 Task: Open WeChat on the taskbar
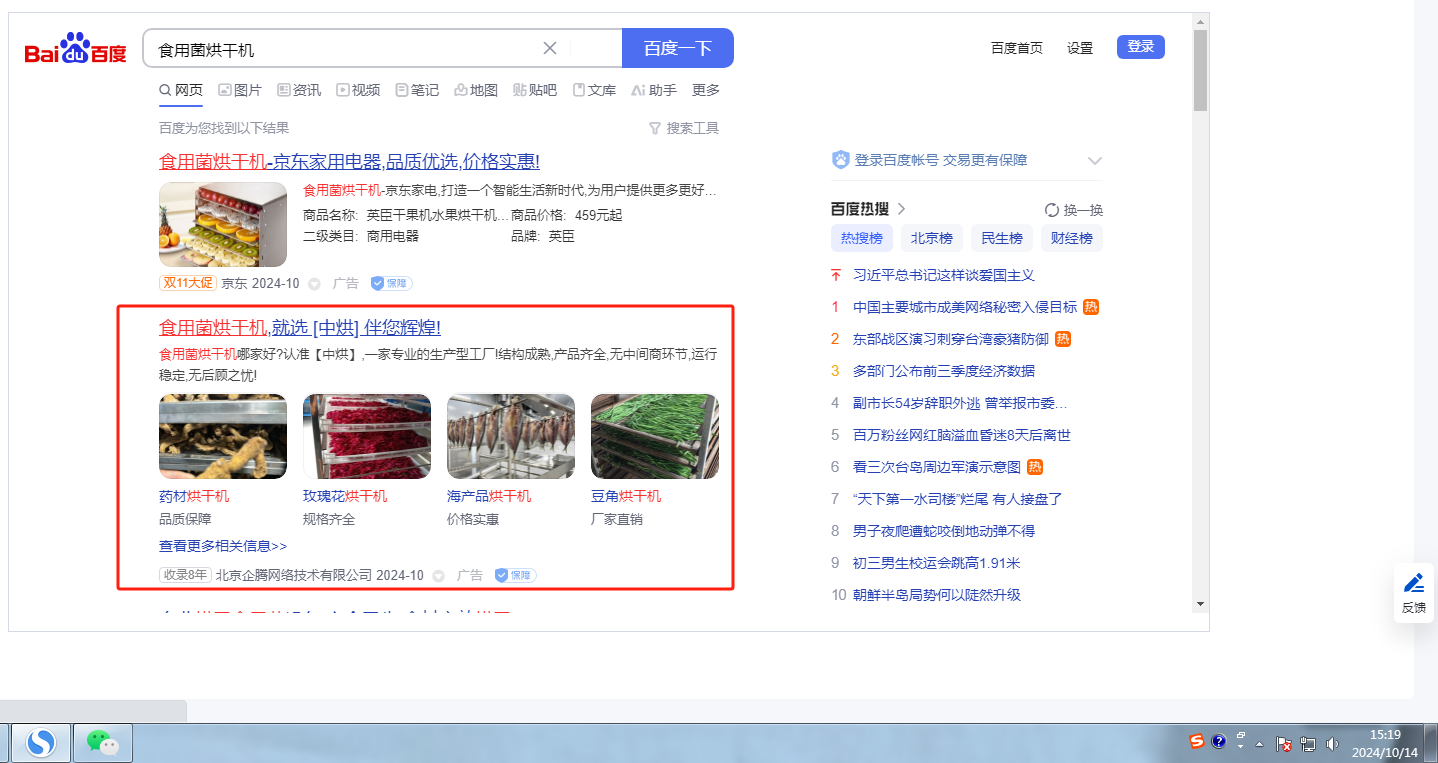tap(102, 742)
